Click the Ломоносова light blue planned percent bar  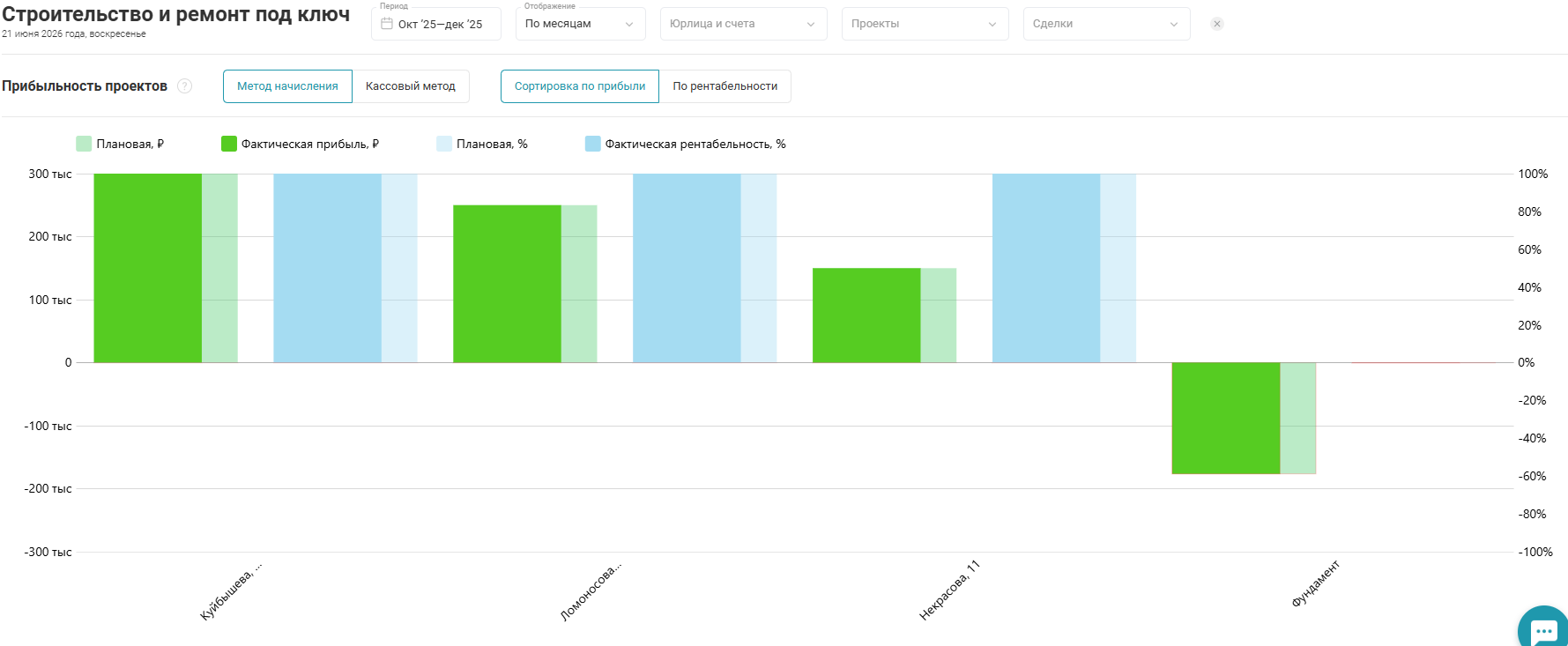(x=759, y=268)
